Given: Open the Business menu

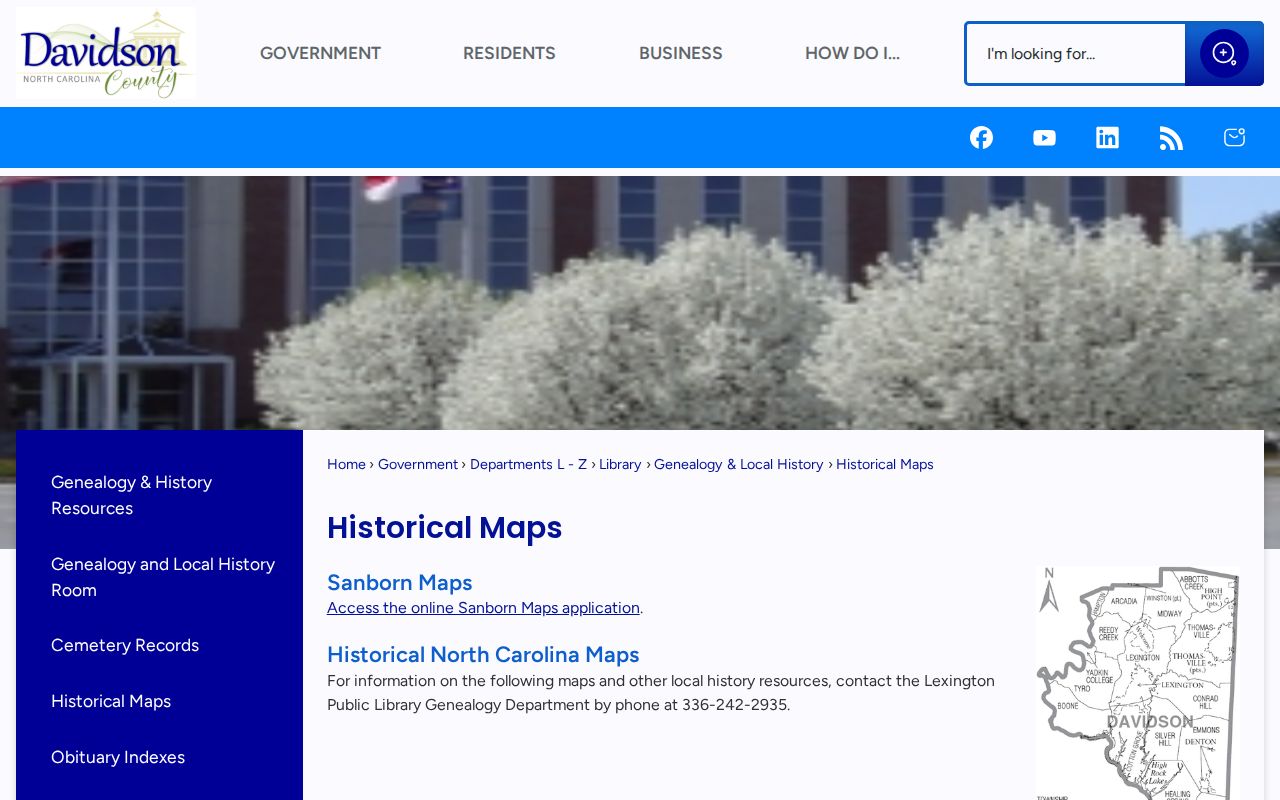Looking at the screenshot, I should point(680,53).
